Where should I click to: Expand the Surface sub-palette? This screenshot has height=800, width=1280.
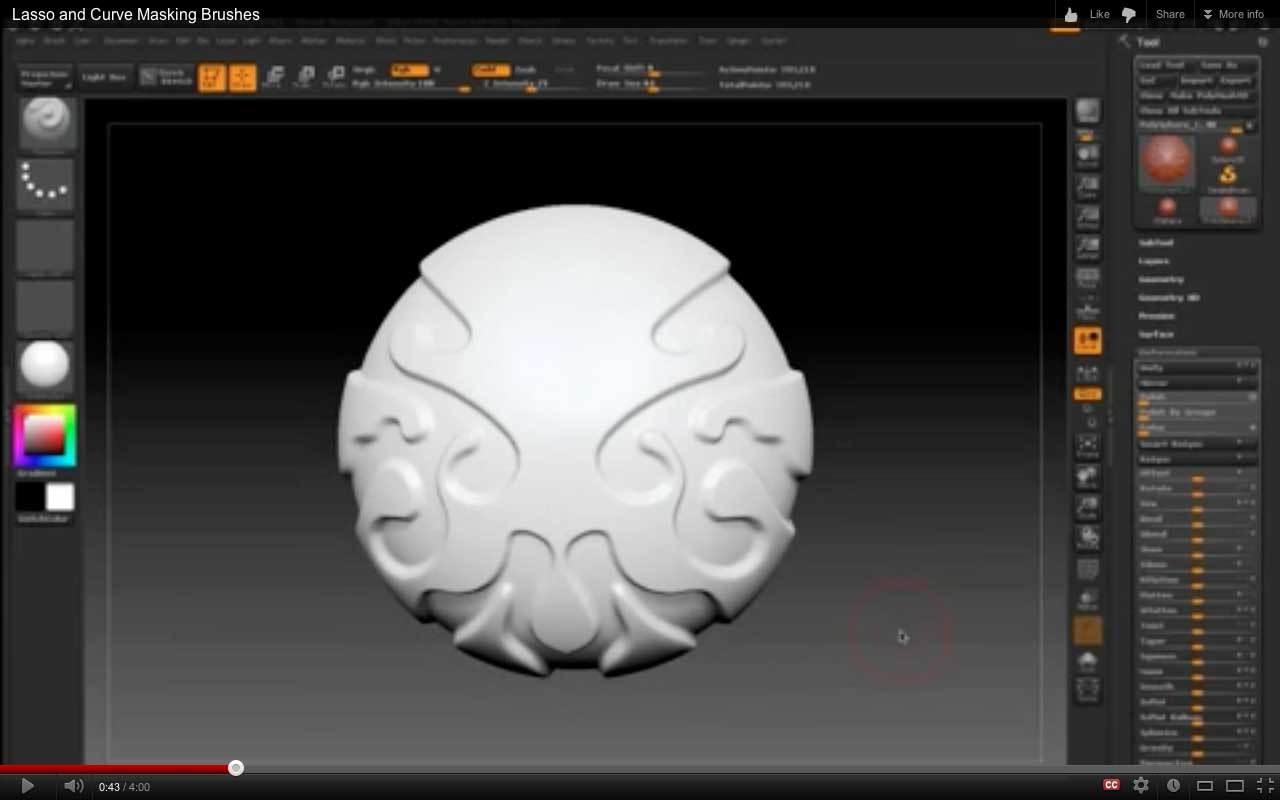[1156, 334]
